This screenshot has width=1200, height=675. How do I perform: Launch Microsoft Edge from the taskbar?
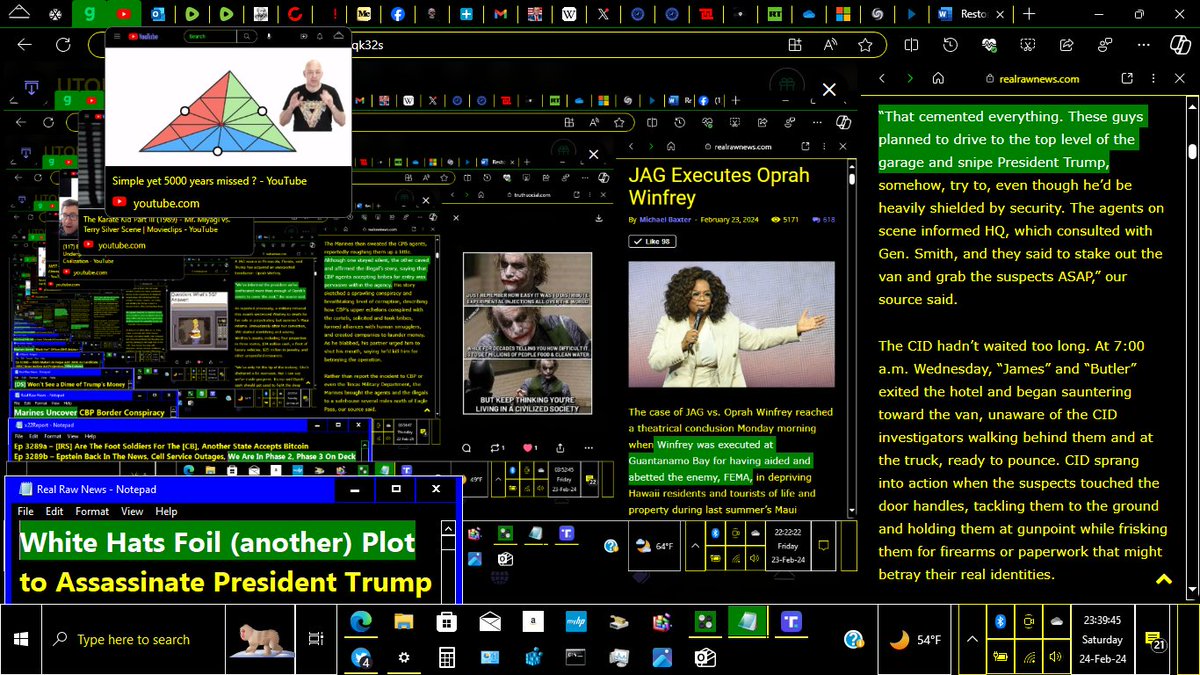(x=361, y=622)
